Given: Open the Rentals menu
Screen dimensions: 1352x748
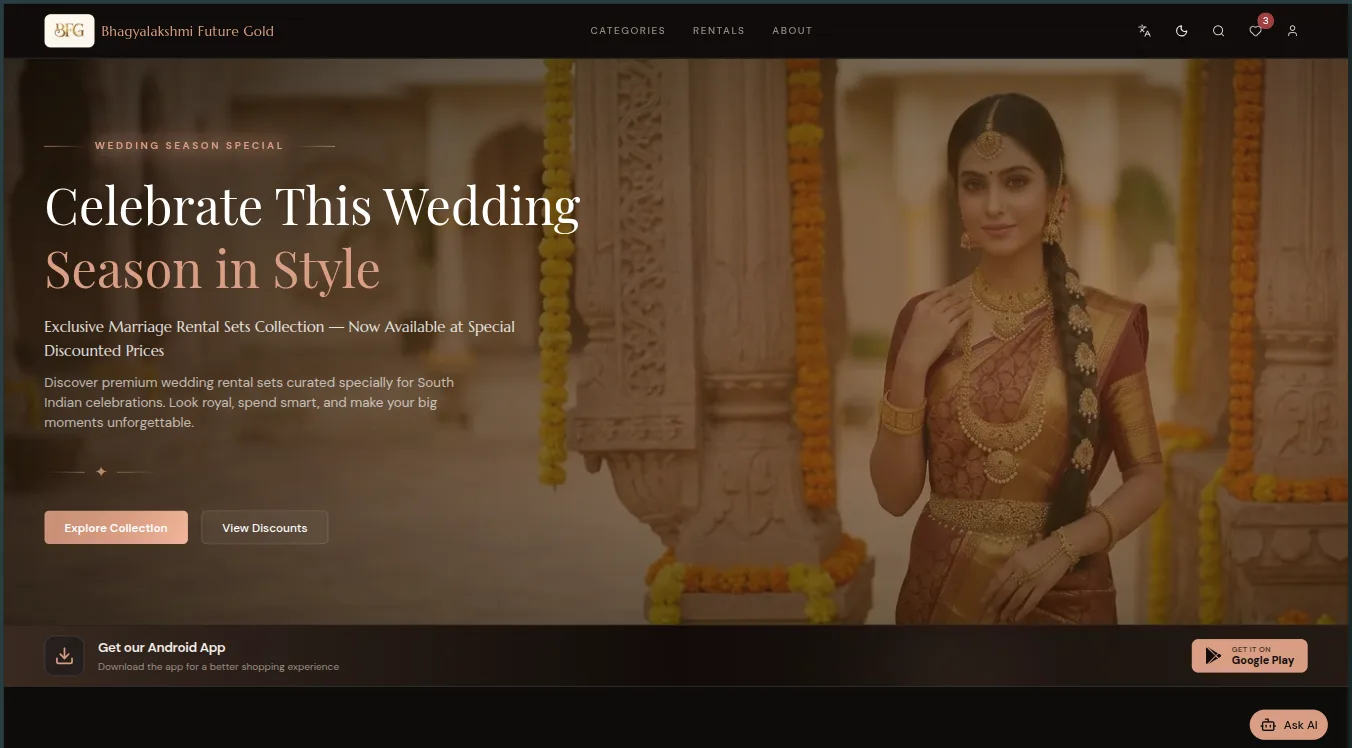Looking at the screenshot, I should [718, 31].
